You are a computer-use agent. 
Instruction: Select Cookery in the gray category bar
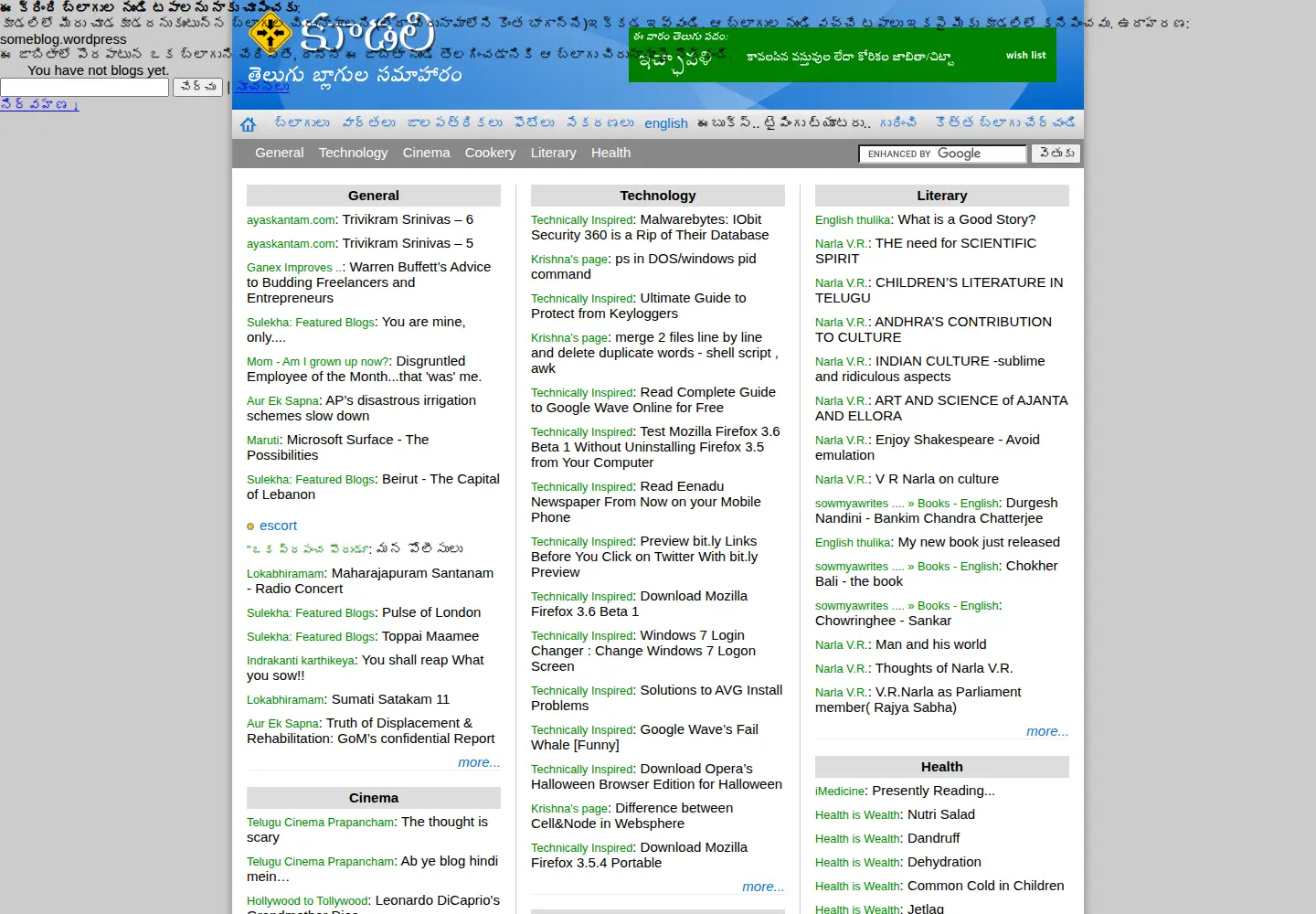coord(491,153)
